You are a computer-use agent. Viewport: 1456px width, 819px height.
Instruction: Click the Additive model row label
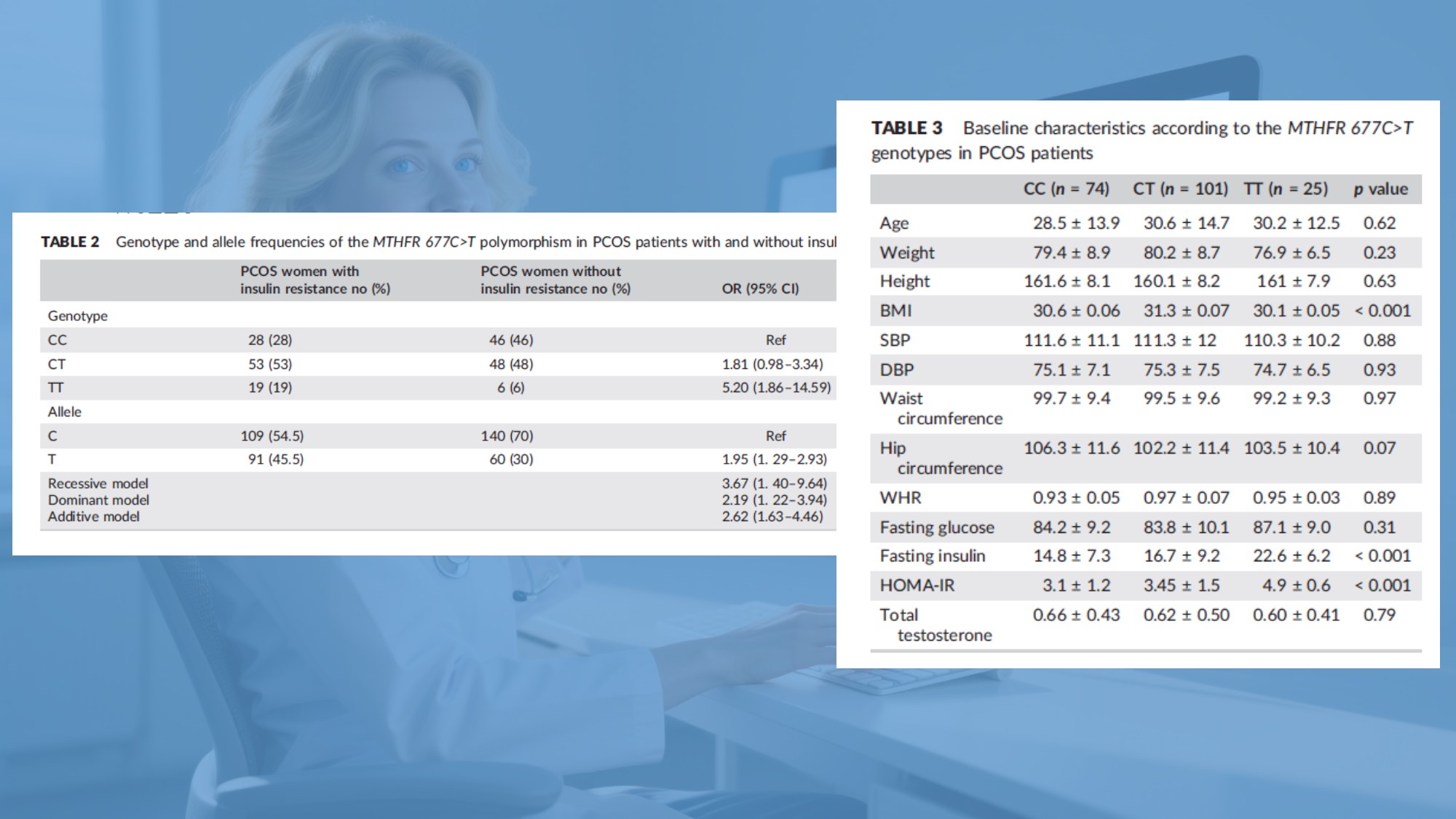[x=94, y=516]
